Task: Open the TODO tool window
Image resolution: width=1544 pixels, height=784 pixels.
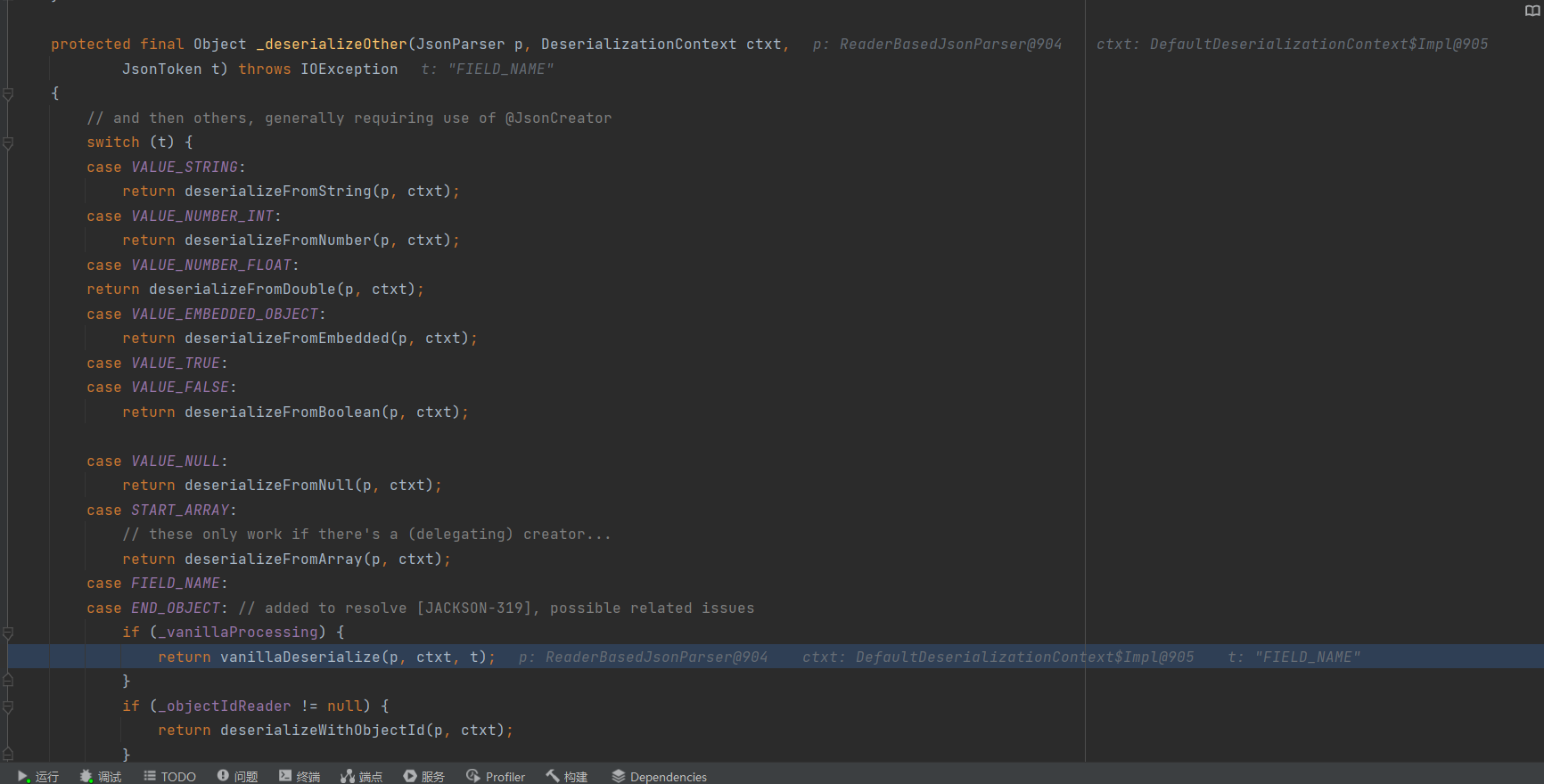Action: point(169,776)
